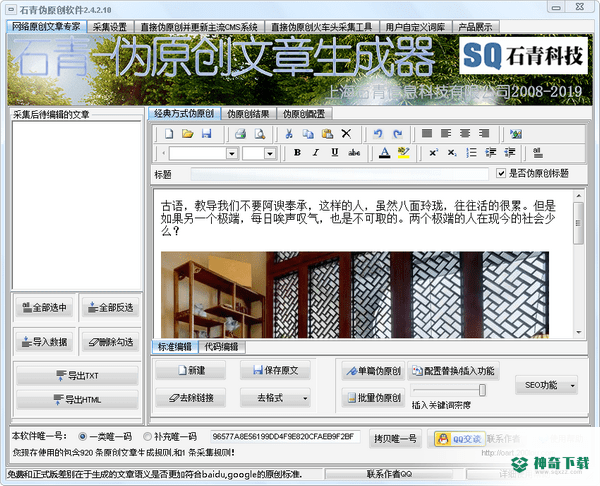600x486 pixels.
Task: Switch to the 代码编辑 tab
Action: point(222,347)
